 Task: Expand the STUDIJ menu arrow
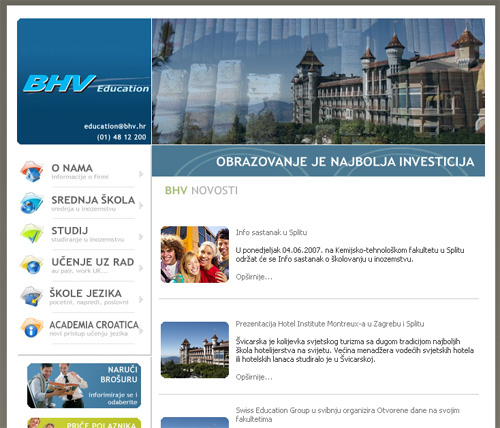[141, 237]
